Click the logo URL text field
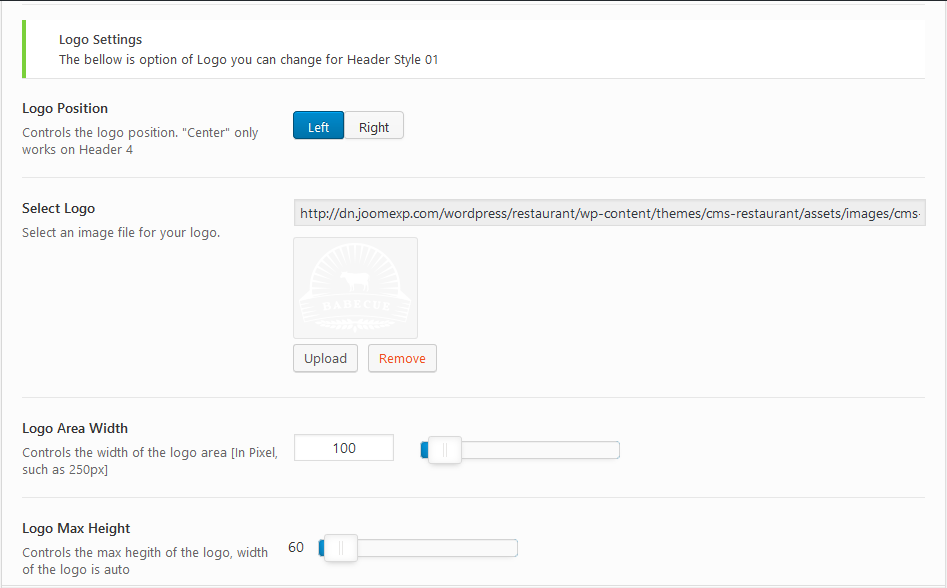 pyautogui.click(x=609, y=213)
